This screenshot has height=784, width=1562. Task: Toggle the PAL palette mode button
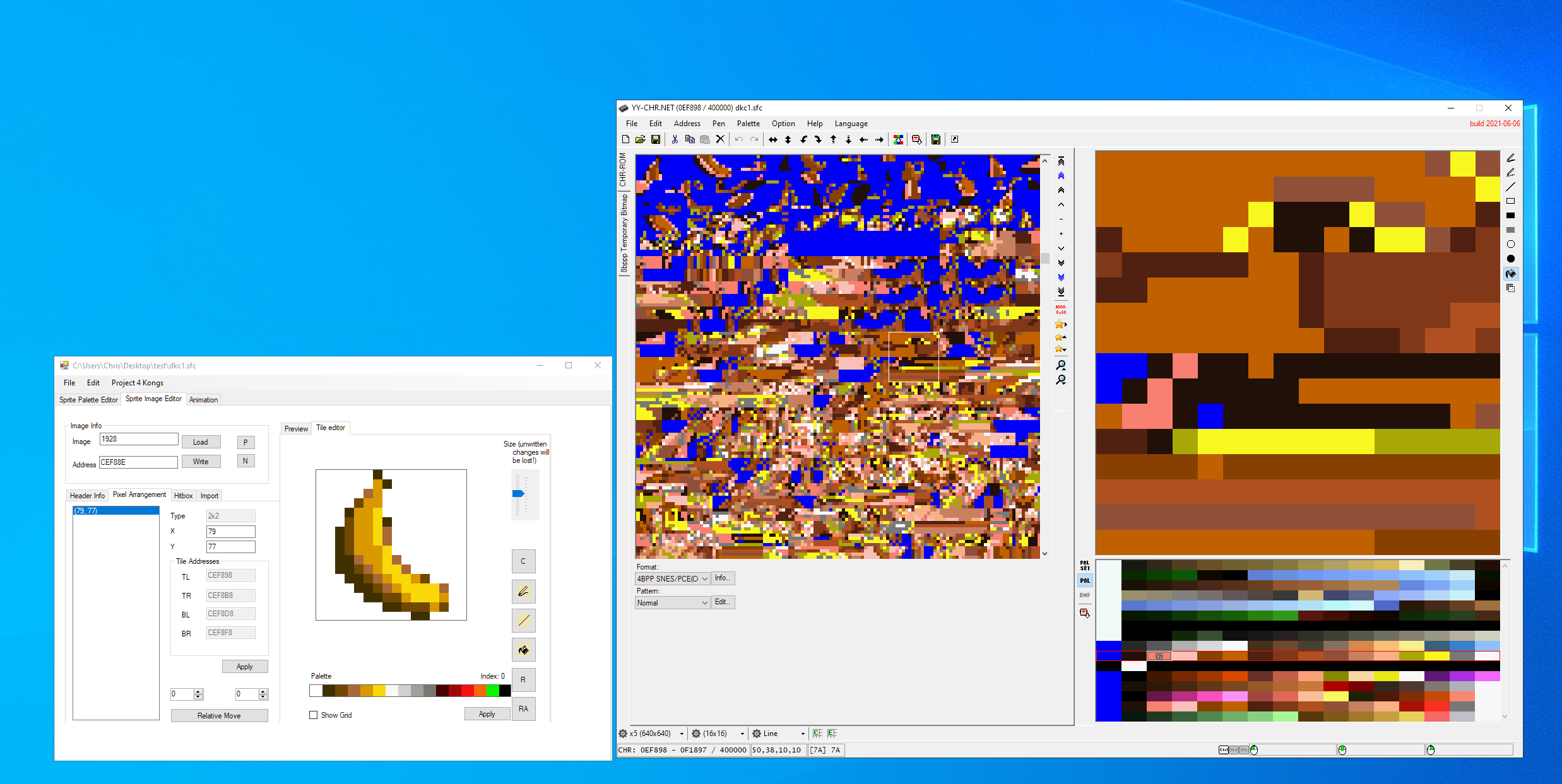pos(1084,581)
